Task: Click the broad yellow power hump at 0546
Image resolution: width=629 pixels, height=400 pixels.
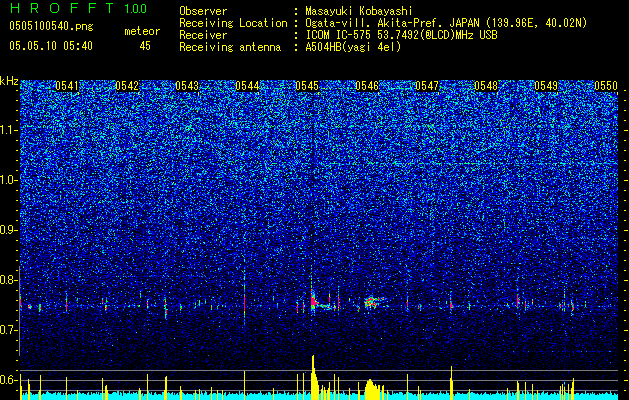Action: pyautogui.click(x=373, y=389)
